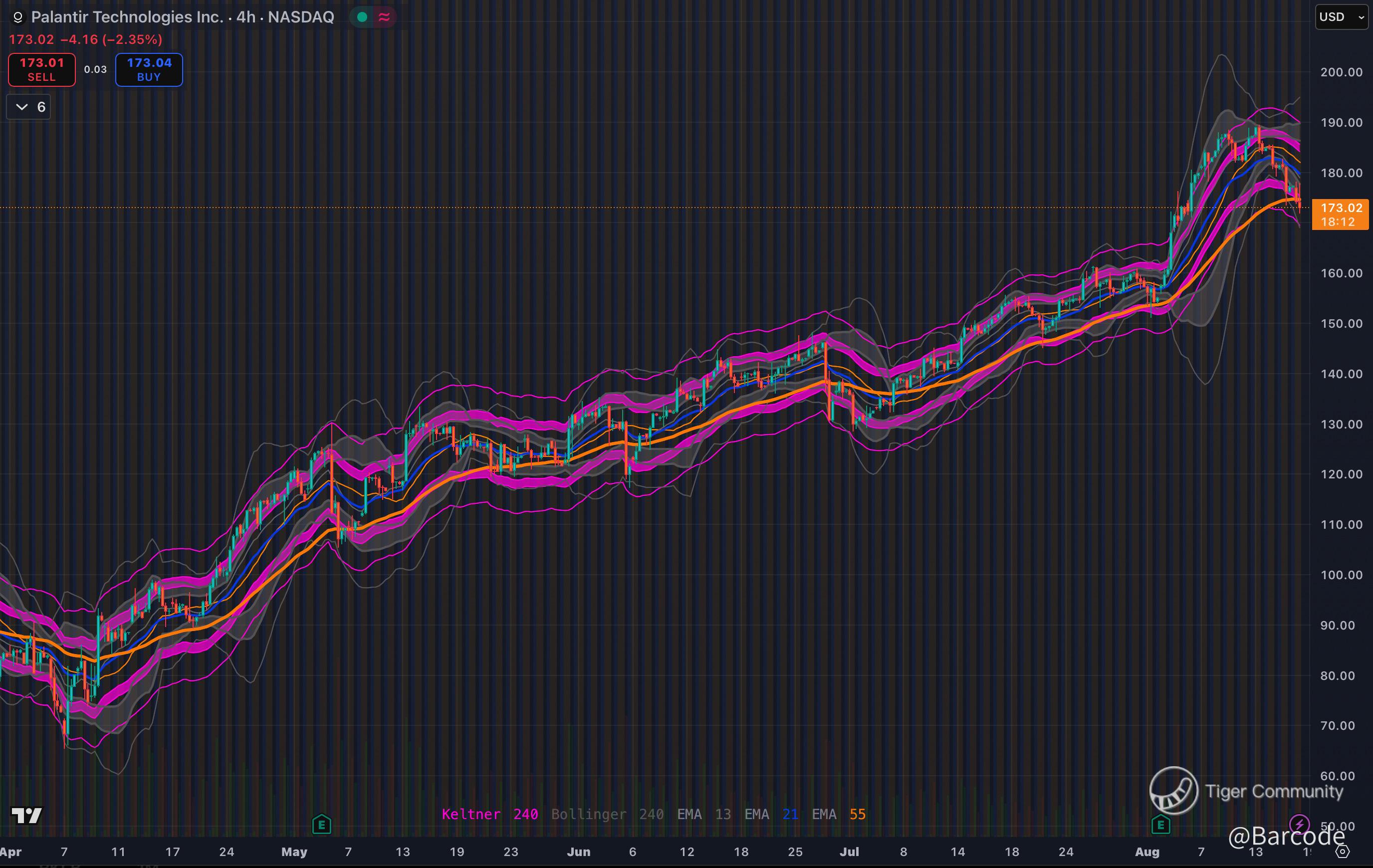Click the 200.00 level on price scale

click(1341, 72)
